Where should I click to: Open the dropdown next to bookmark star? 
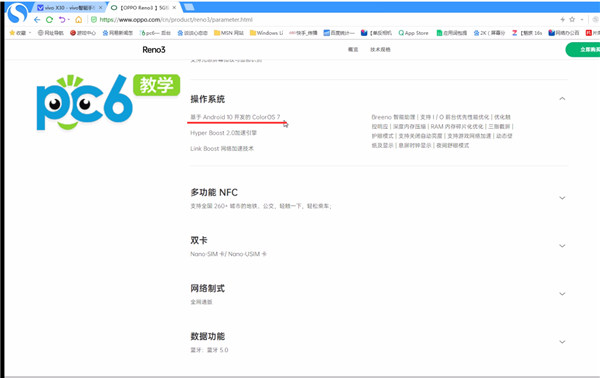[x=582, y=20]
